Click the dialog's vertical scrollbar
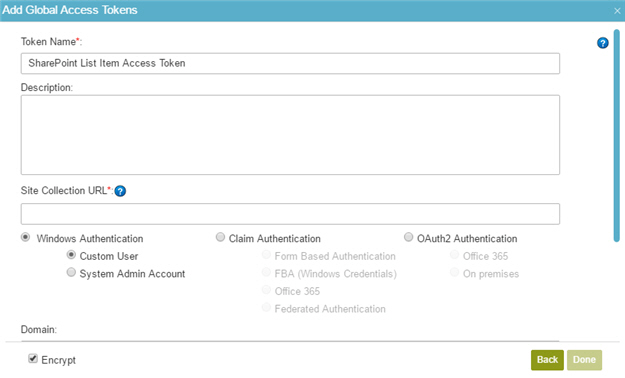Viewport: 625px width, 378px height. 617,136
